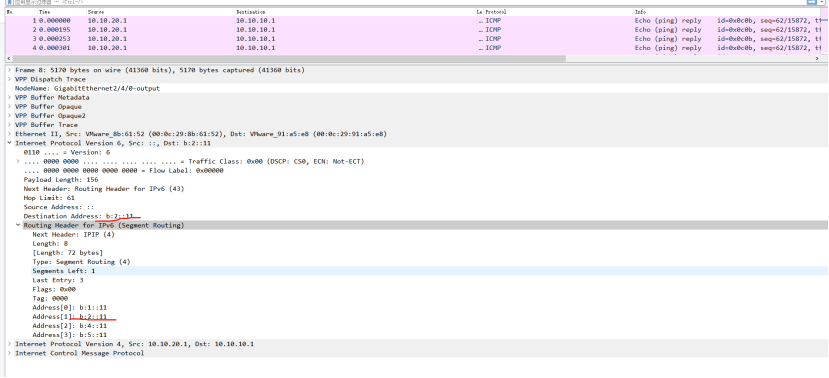
Task: Expand the Ethernet II node
Action: click(10, 134)
